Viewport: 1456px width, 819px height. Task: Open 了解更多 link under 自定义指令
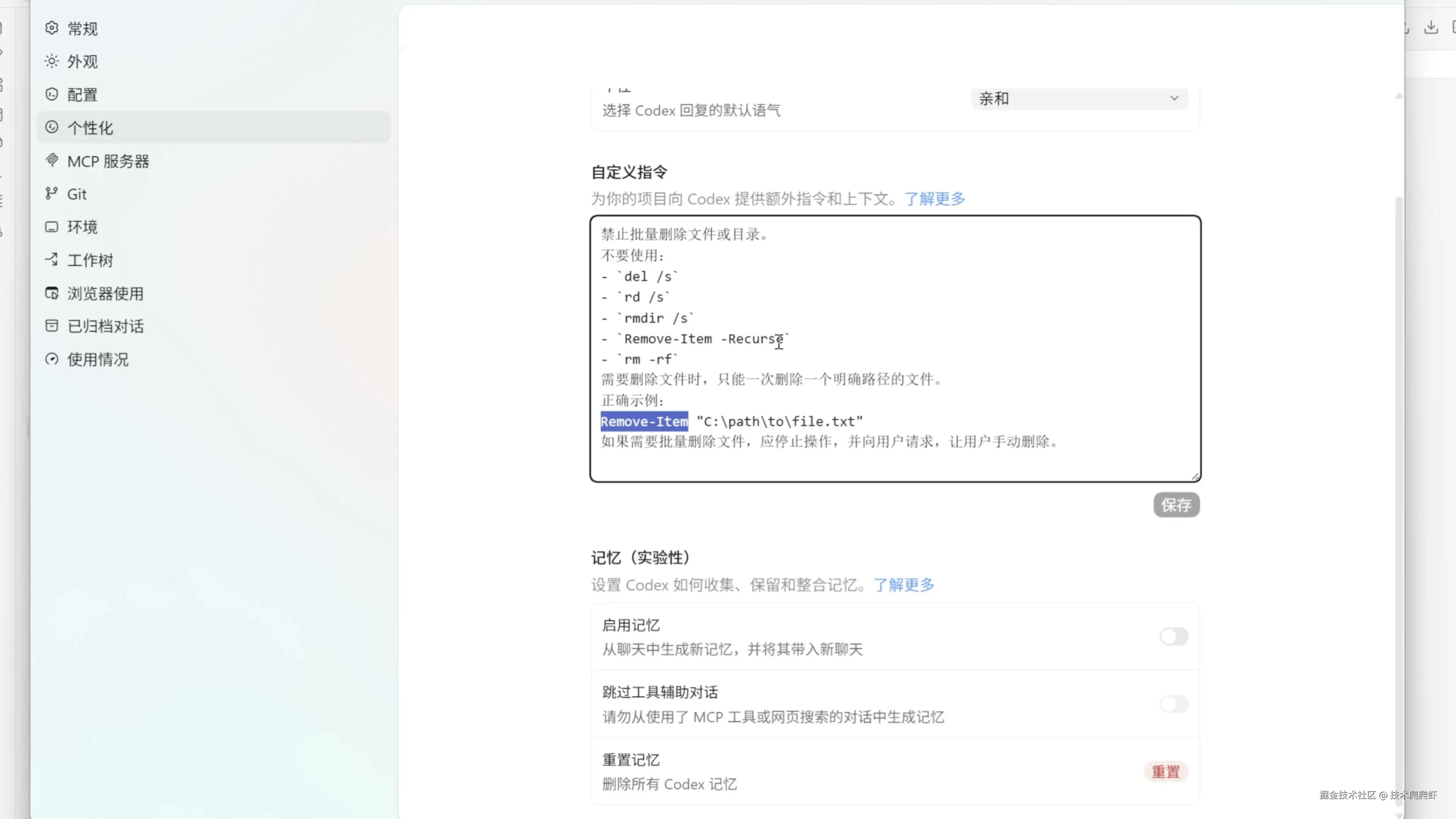point(935,198)
